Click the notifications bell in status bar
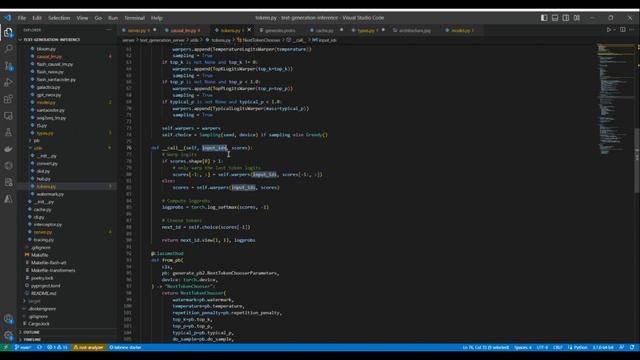This screenshot has height=360, width=640. [632, 347]
